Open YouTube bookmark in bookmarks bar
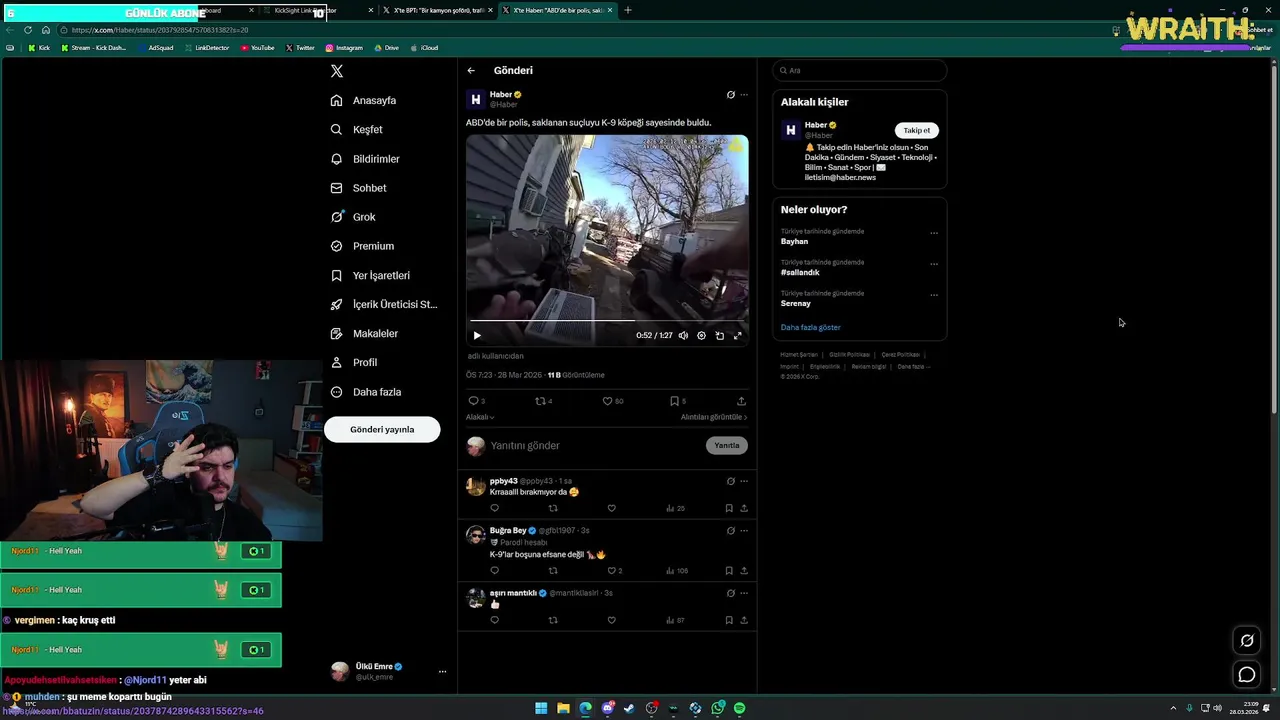Image resolution: width=1280 pixels, height=720 pixels. point(257,47)
